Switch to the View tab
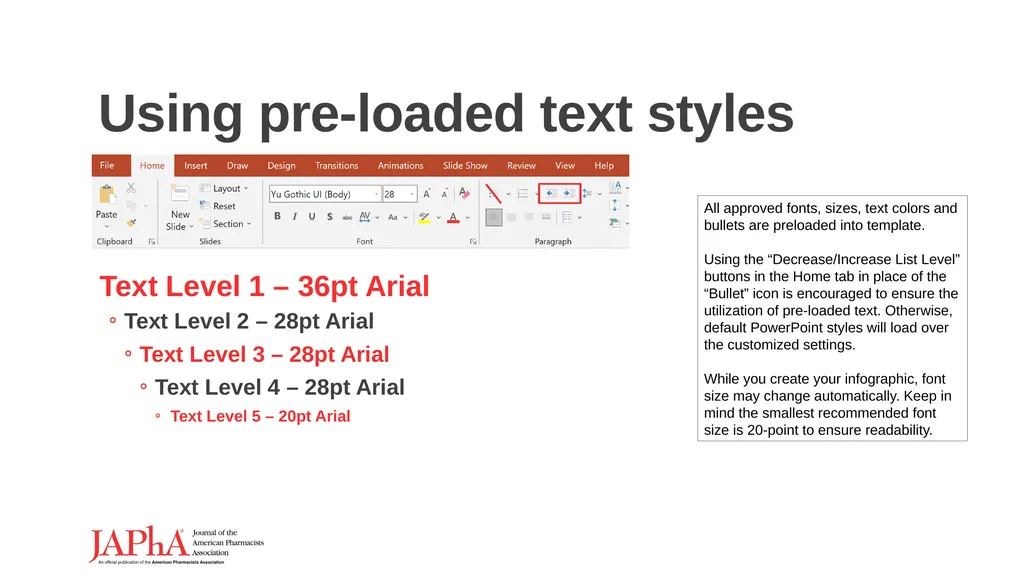Screen dimensions: 1024x576 coord(565,165)
